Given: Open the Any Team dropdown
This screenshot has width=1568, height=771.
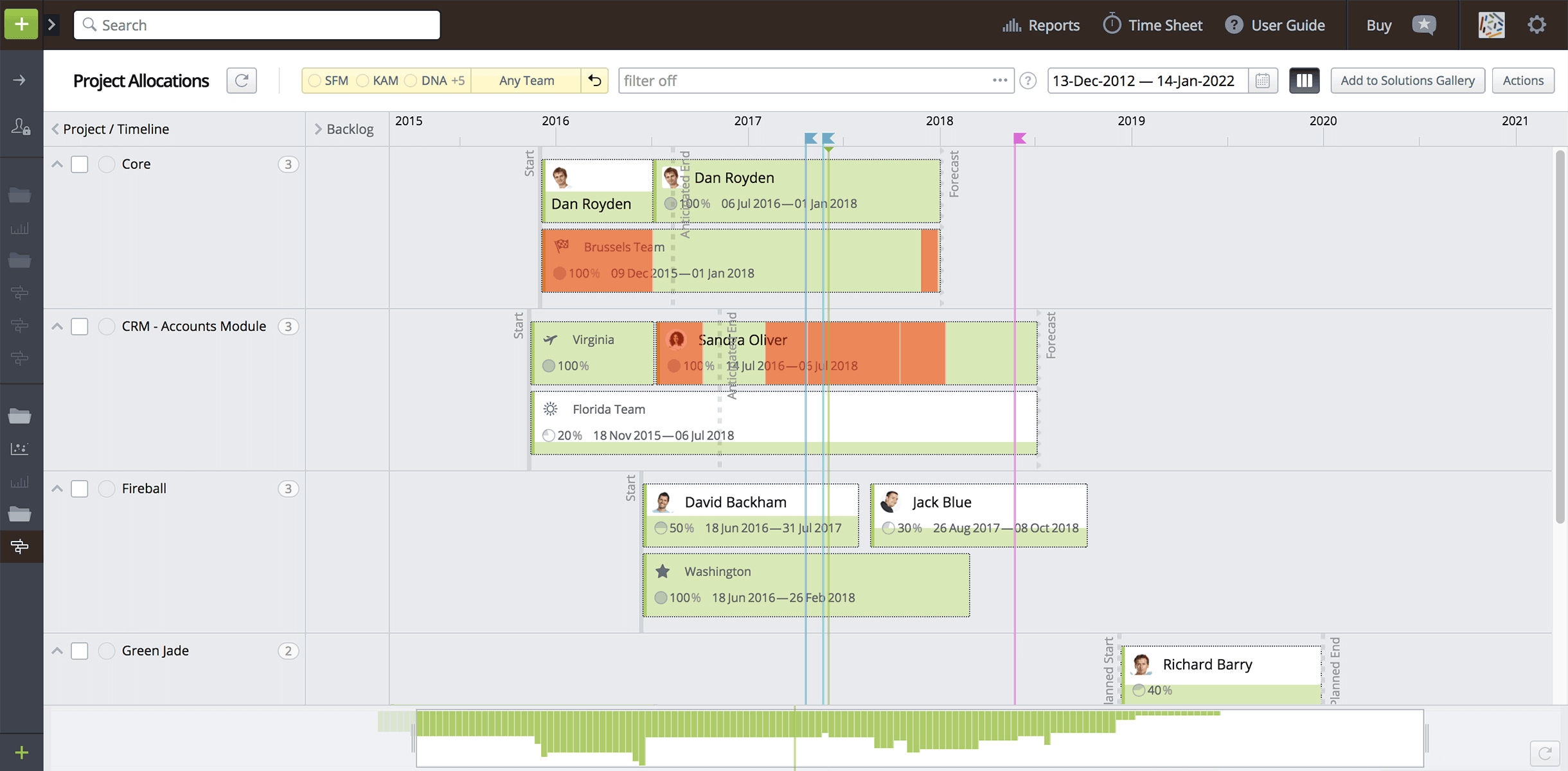Looking at the screenshot, I should [526, 80].
